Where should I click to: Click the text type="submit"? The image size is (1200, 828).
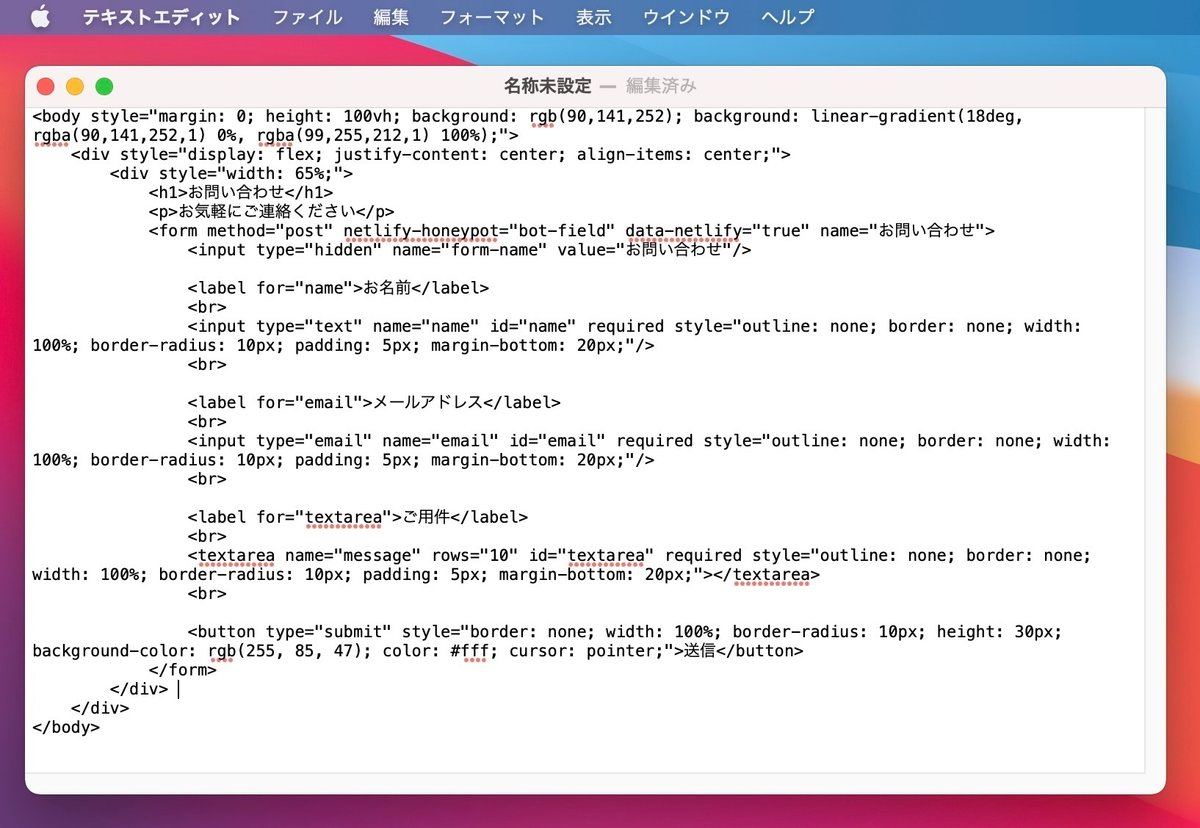(x=329, y=632)
